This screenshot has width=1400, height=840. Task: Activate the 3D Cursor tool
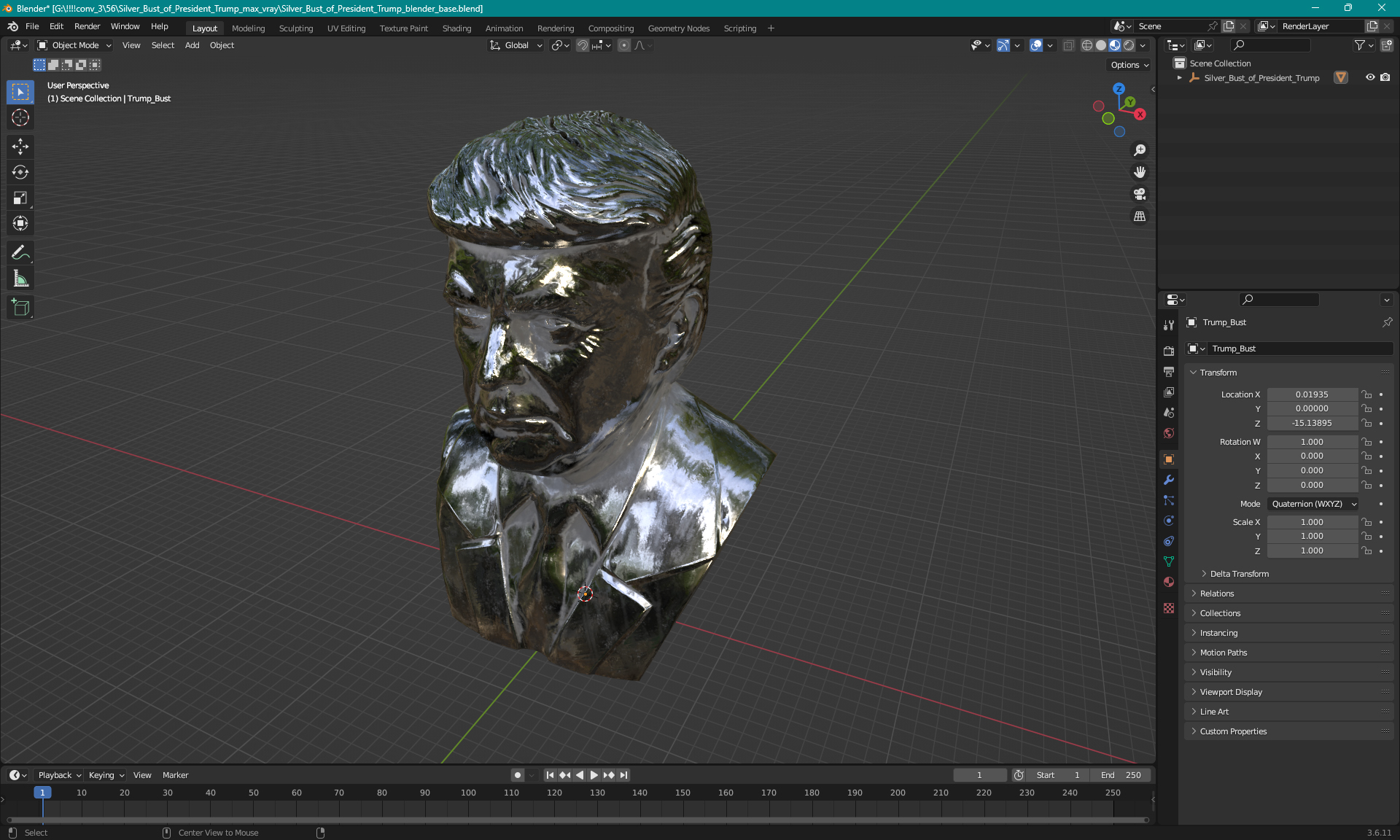(20, 117)
